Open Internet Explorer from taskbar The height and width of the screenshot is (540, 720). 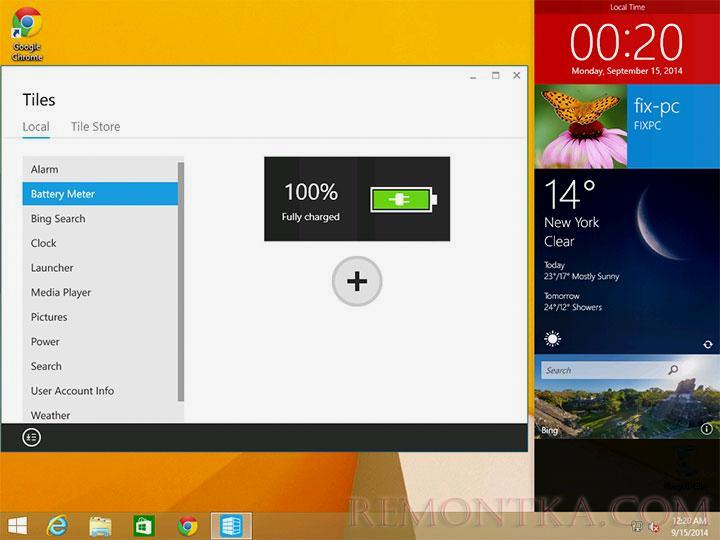(58, 525)
